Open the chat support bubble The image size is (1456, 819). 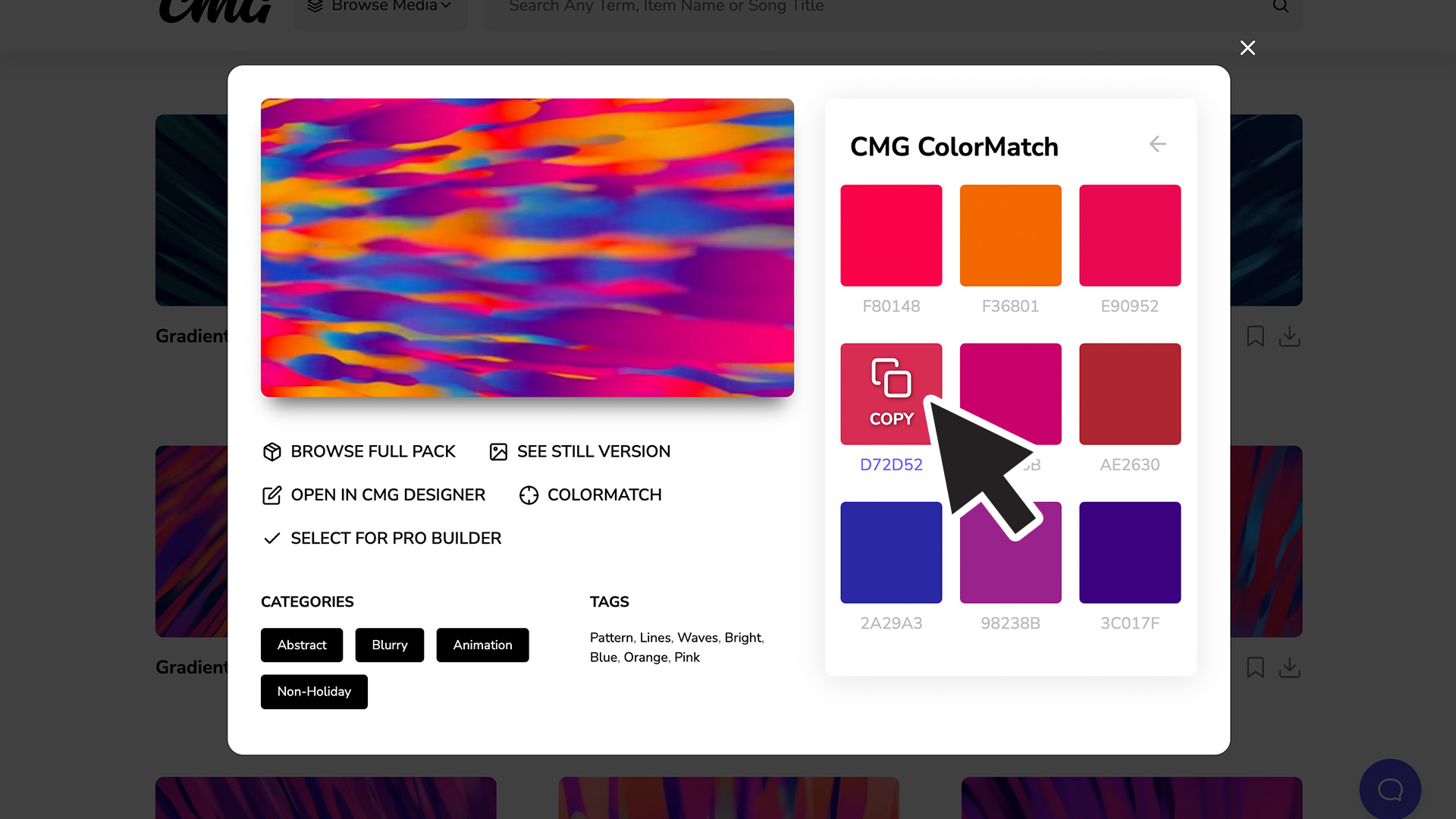(x=1390, y=789)
